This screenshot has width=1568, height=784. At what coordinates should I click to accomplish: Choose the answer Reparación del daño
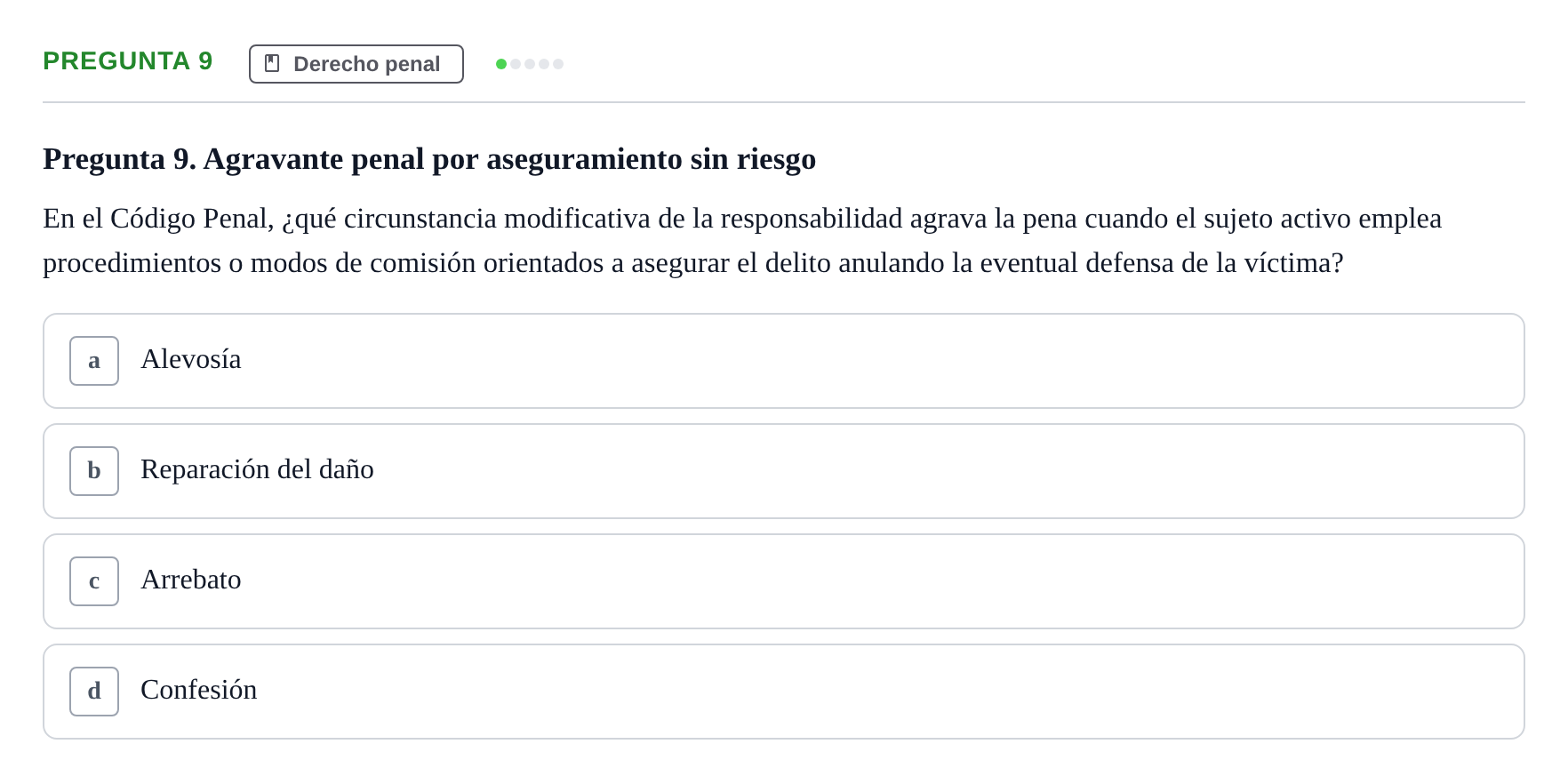783,471
